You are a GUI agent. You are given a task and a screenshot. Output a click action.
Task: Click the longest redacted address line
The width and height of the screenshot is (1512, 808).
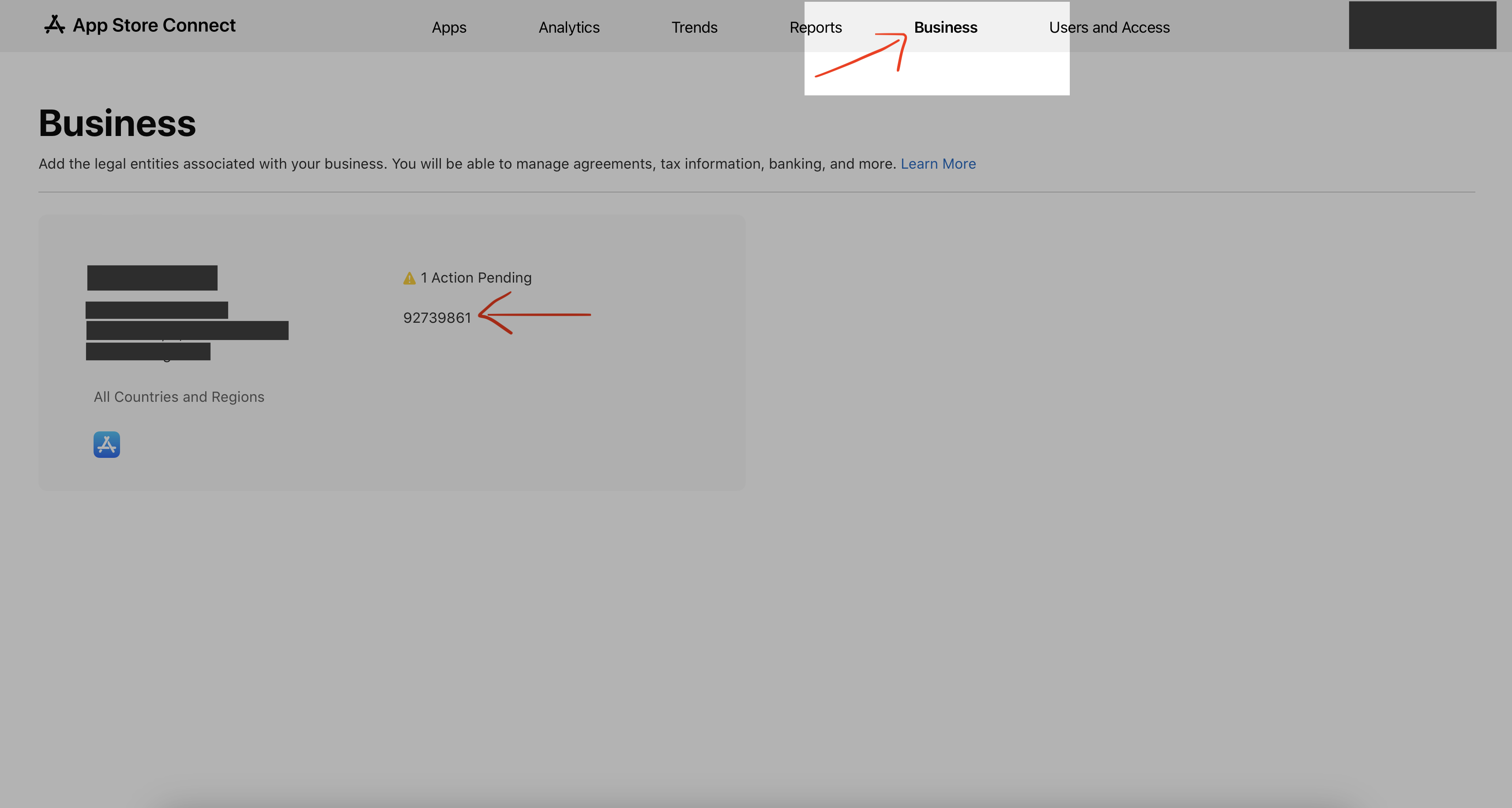pyautogui.click(x=187, y=330)
